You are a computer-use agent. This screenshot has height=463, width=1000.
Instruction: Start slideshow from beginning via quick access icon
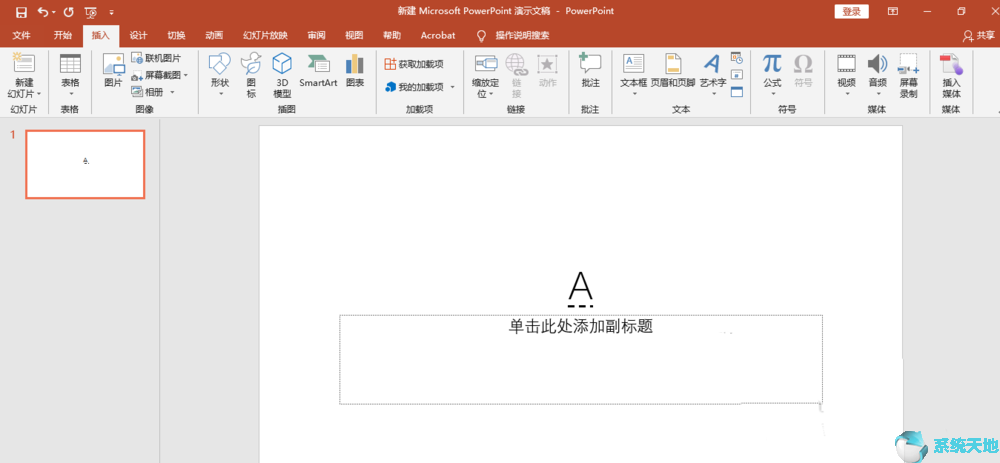tap(91, 12)
